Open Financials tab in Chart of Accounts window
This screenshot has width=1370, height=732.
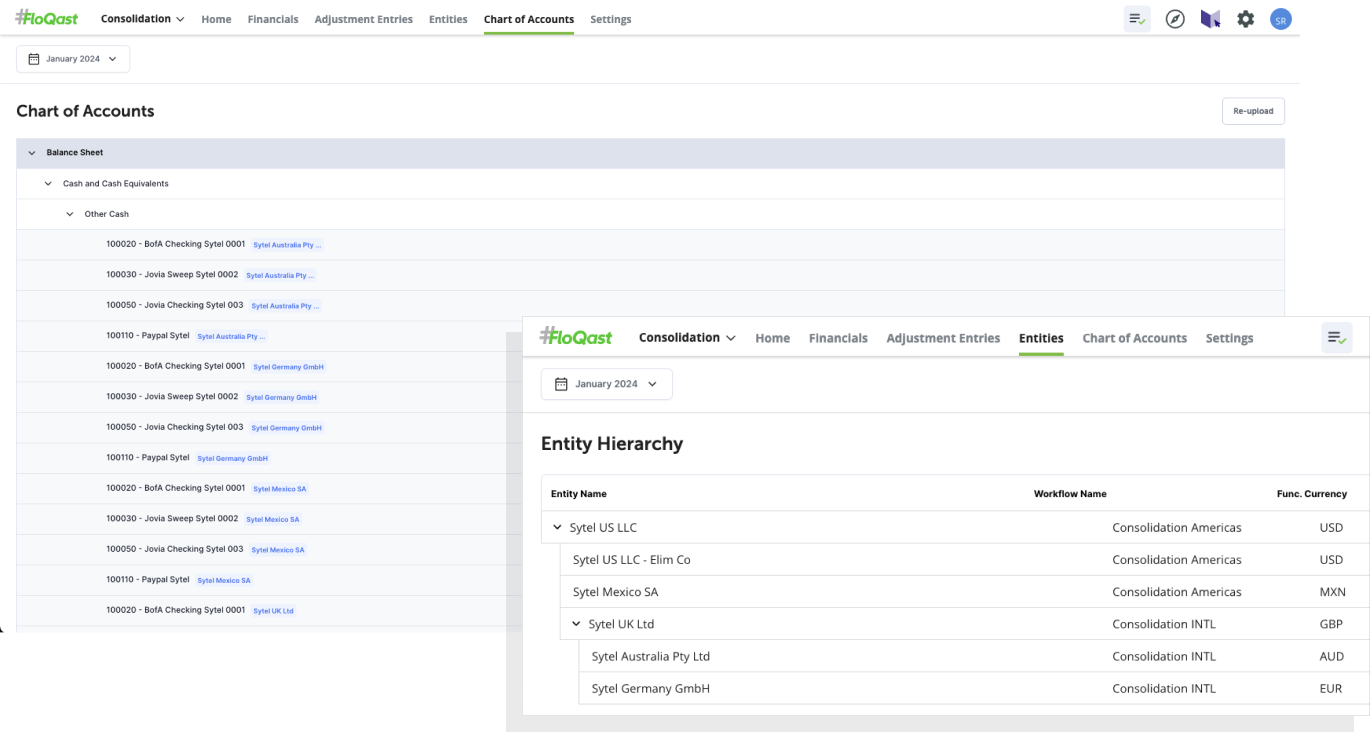coord(273,19)
